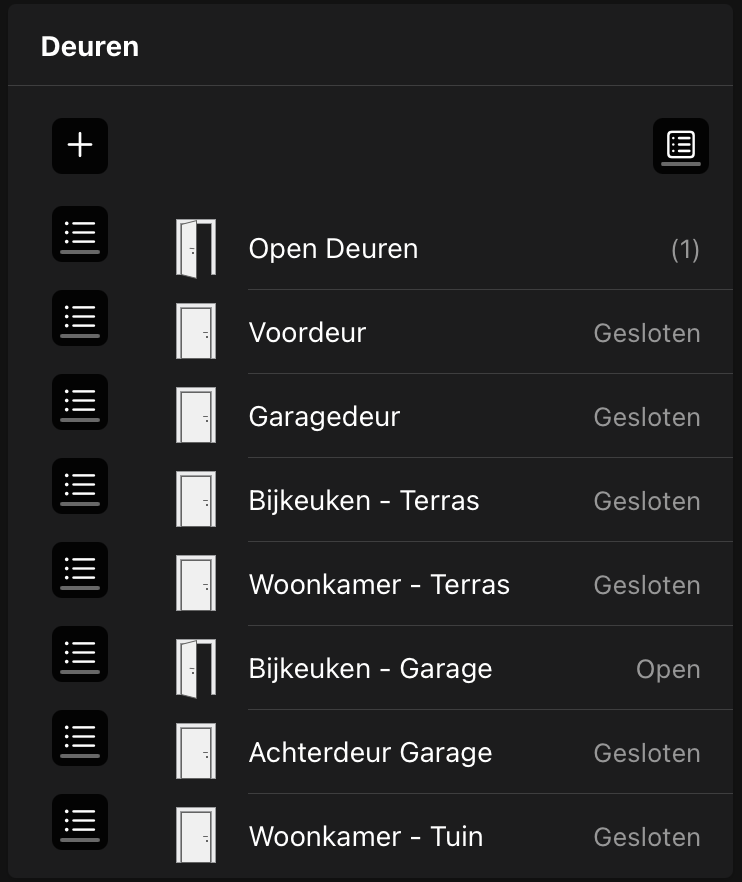Screen dimensions: 742x882
Task: Click the list icon beside Garagedeur
Action: click(80, 402)
